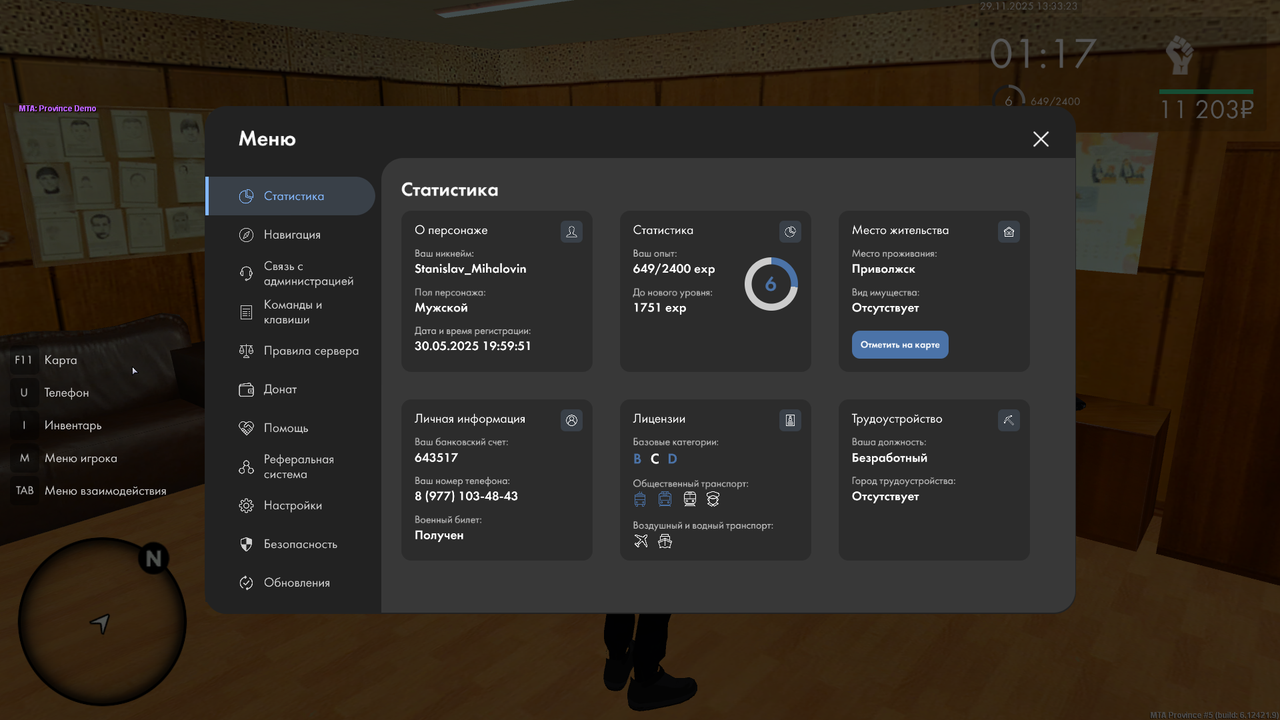This screenshot has height=720, width=1280.
Task: Click the license category D letter
Action: pyautogui.click(x=673, y=459)
